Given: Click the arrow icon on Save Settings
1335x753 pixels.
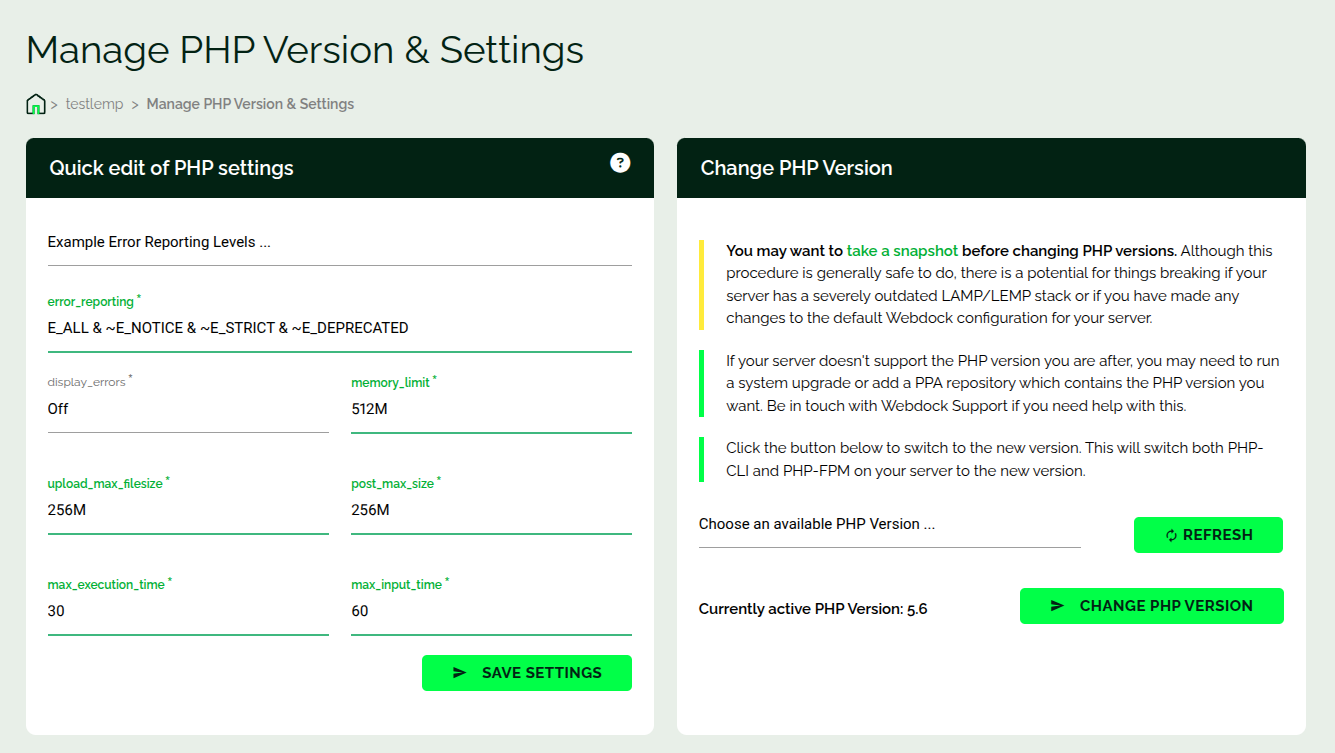Looking at the screenshot, I should tap(459, 673).
